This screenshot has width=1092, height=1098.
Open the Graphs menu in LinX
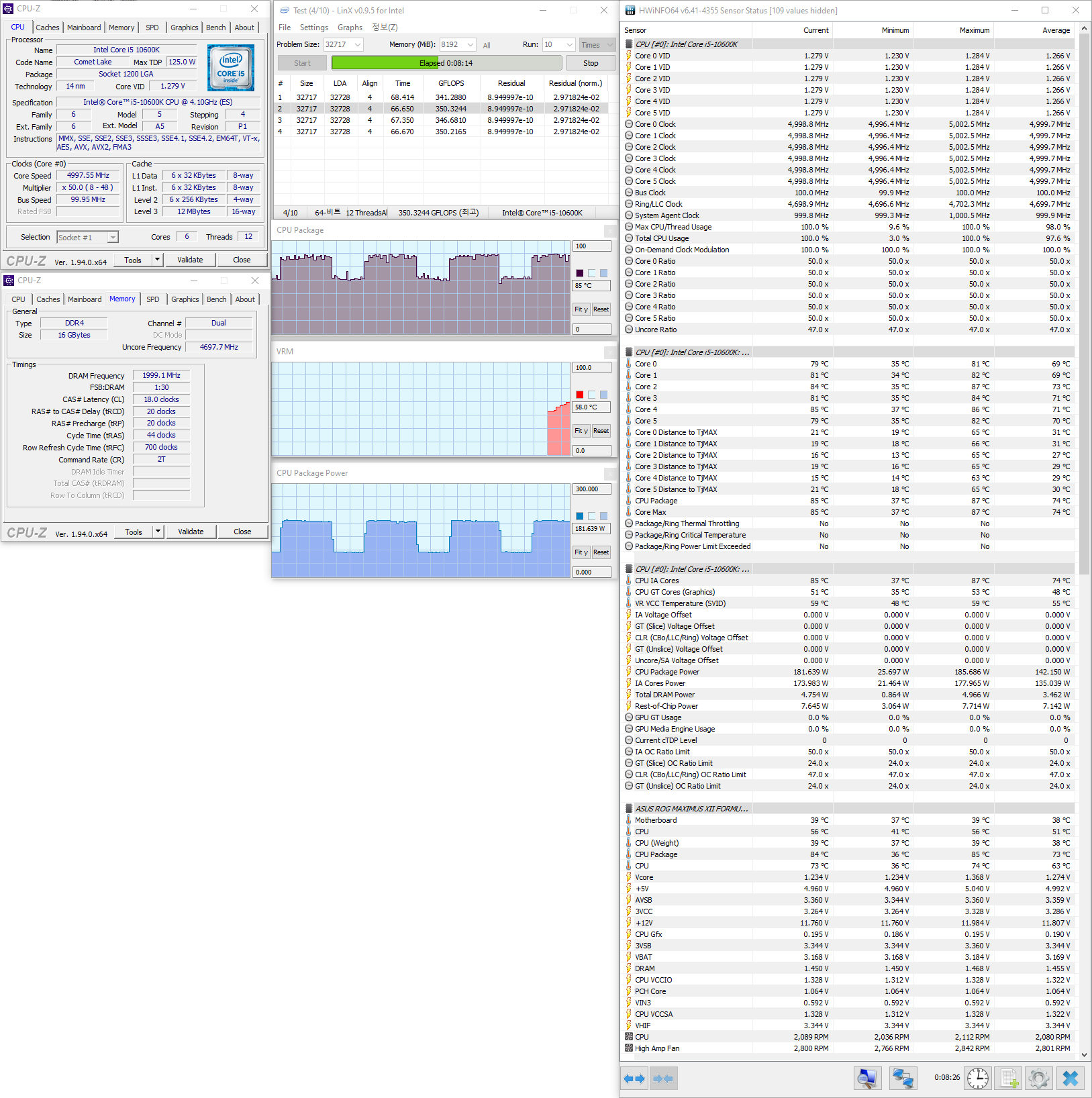350,28
